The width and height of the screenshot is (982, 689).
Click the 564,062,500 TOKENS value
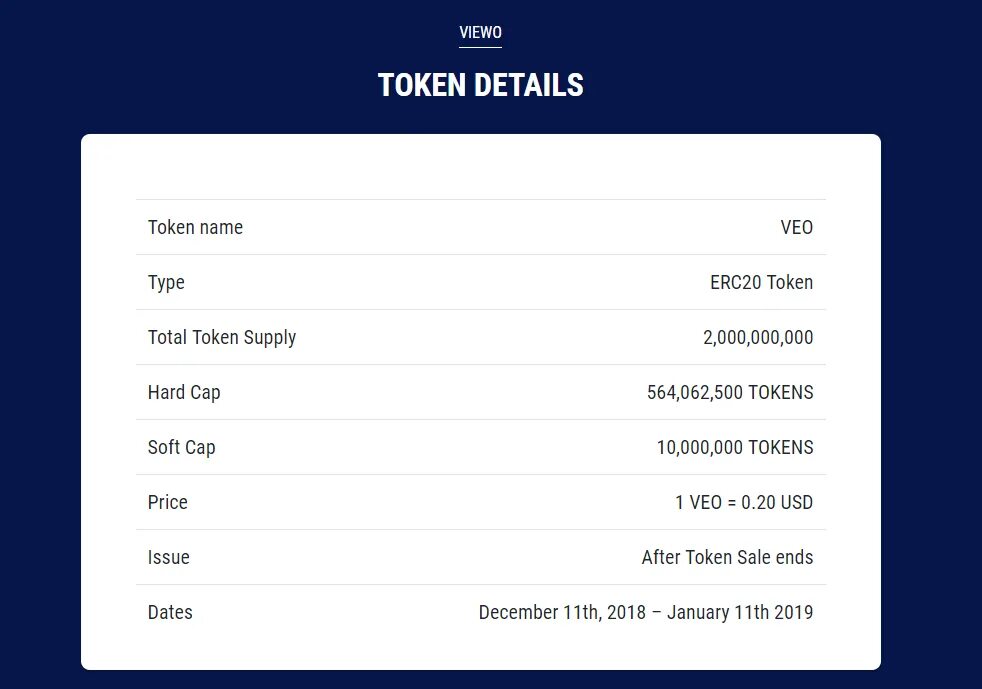tap(730, 393)
